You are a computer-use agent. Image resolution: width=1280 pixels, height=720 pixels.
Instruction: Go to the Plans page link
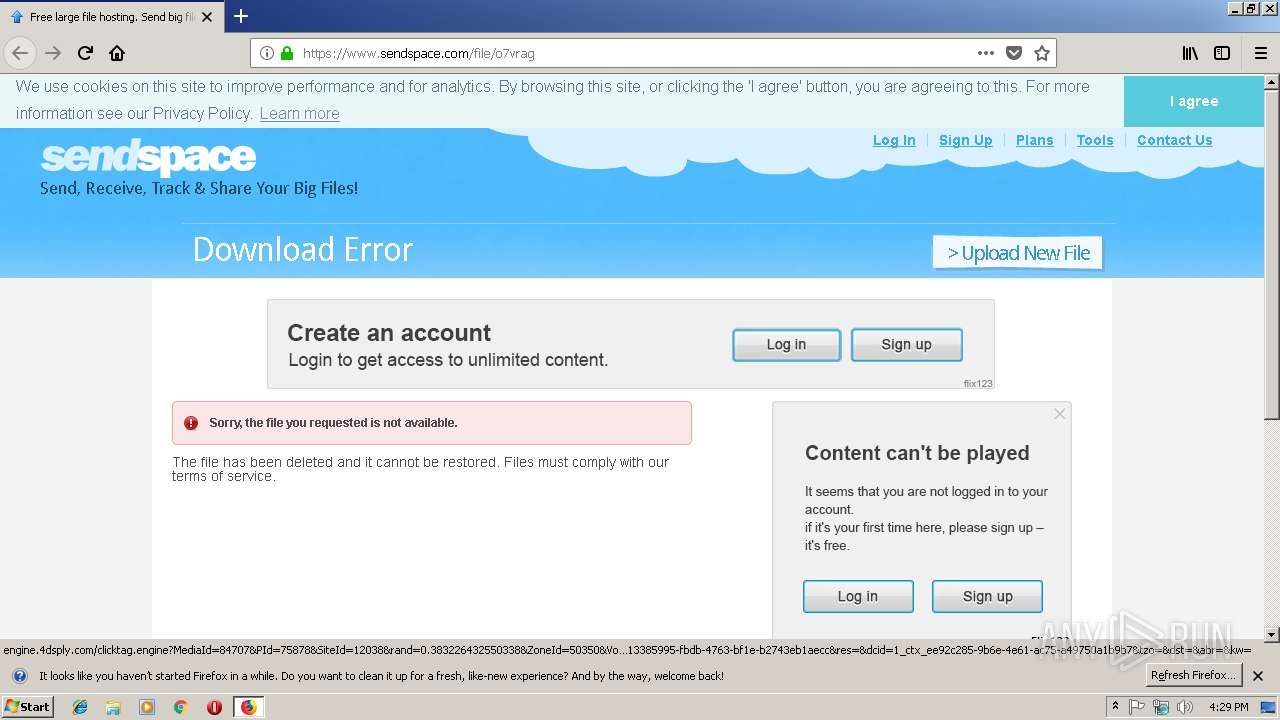click(x=1035, y=140)
